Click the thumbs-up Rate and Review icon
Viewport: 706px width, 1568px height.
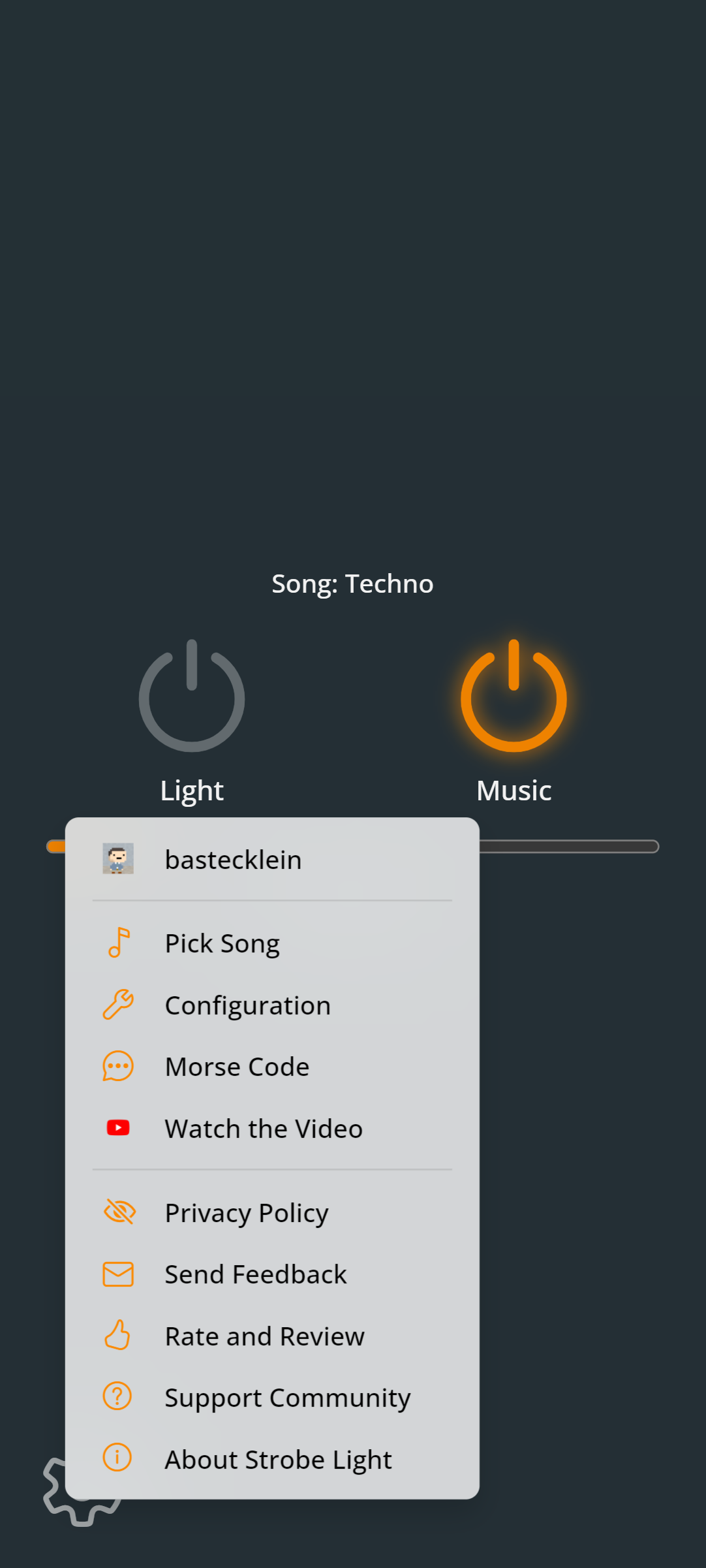click(x=118, y=1335)
